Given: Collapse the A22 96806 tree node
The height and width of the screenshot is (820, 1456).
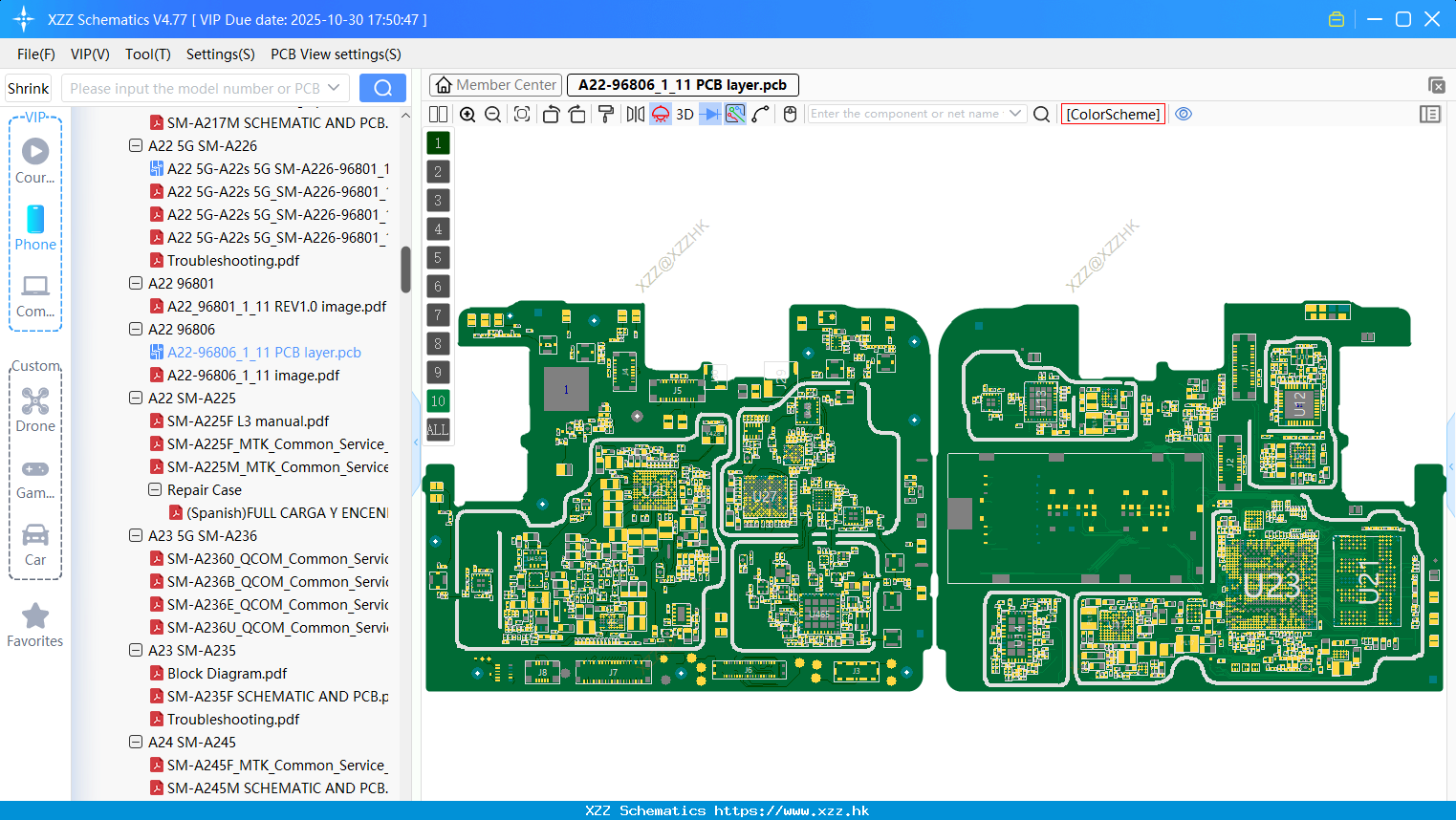Looking at the screenshot, I should 135,329.
